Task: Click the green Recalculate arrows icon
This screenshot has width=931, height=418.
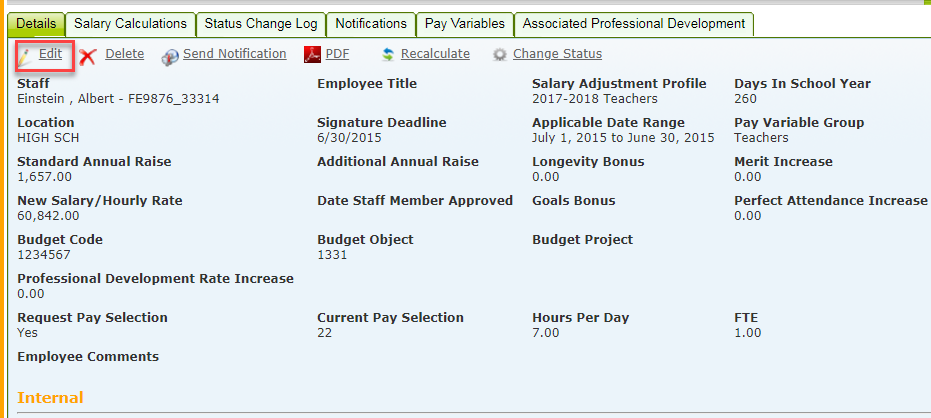Action: (388, 55)
